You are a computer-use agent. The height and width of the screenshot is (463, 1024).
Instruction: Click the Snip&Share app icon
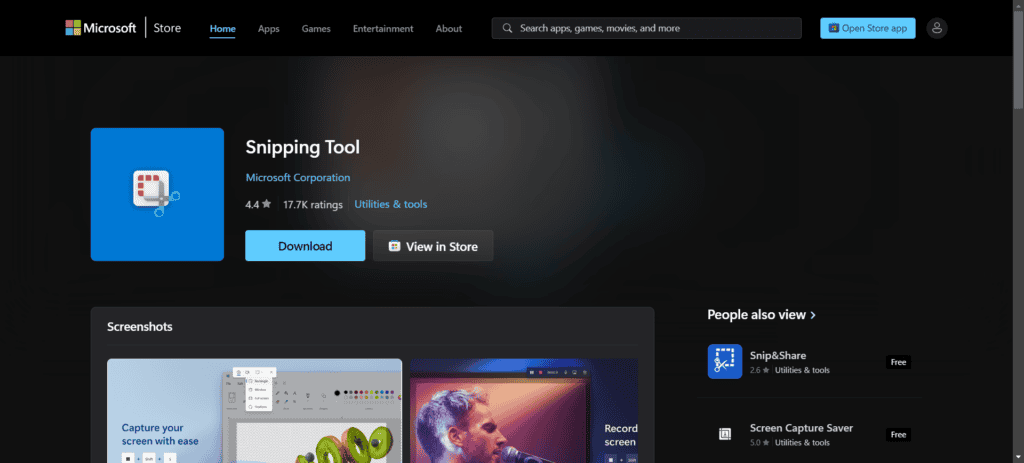tap(725, 362)
